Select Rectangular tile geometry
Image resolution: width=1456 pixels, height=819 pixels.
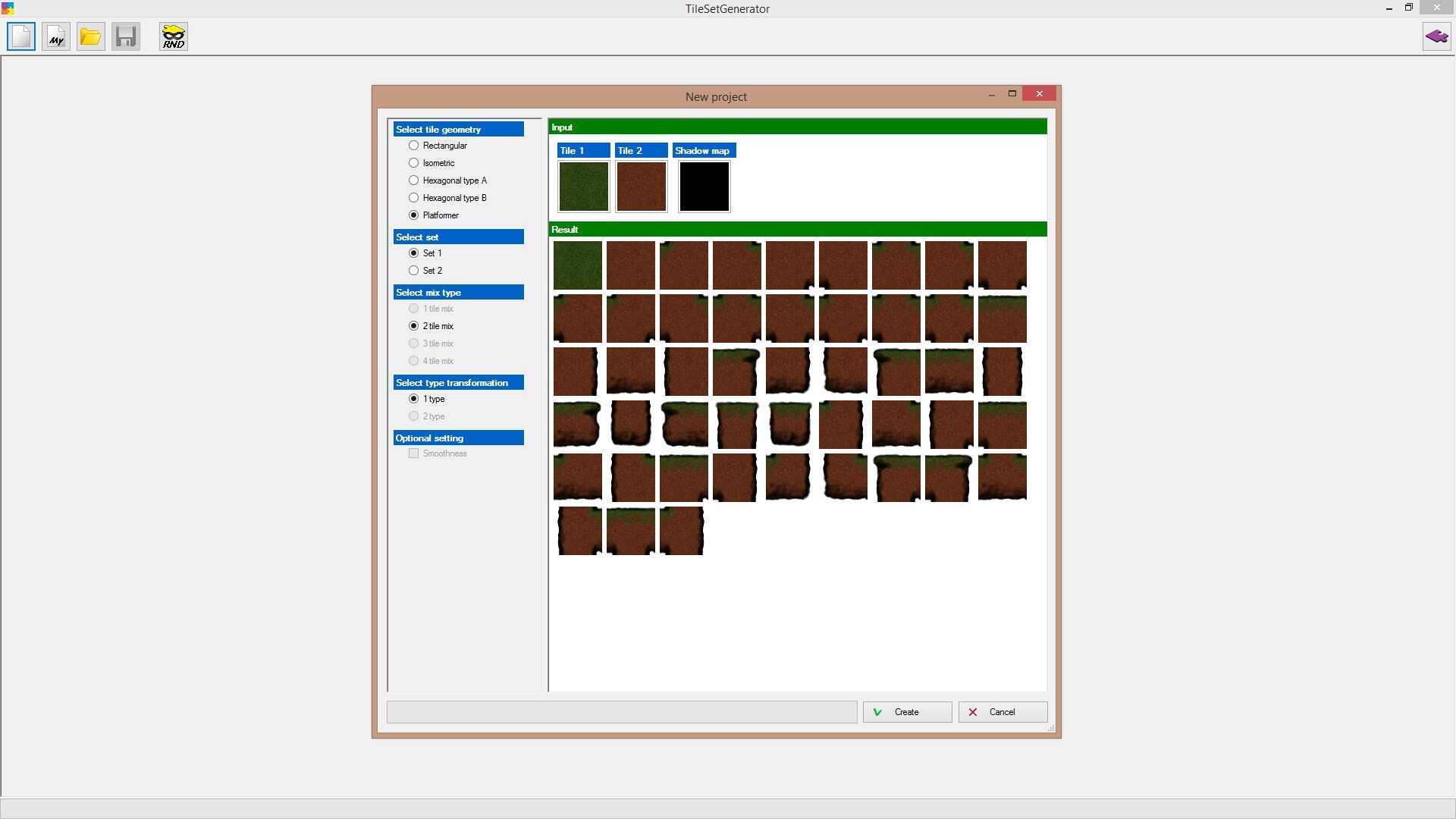414,146
